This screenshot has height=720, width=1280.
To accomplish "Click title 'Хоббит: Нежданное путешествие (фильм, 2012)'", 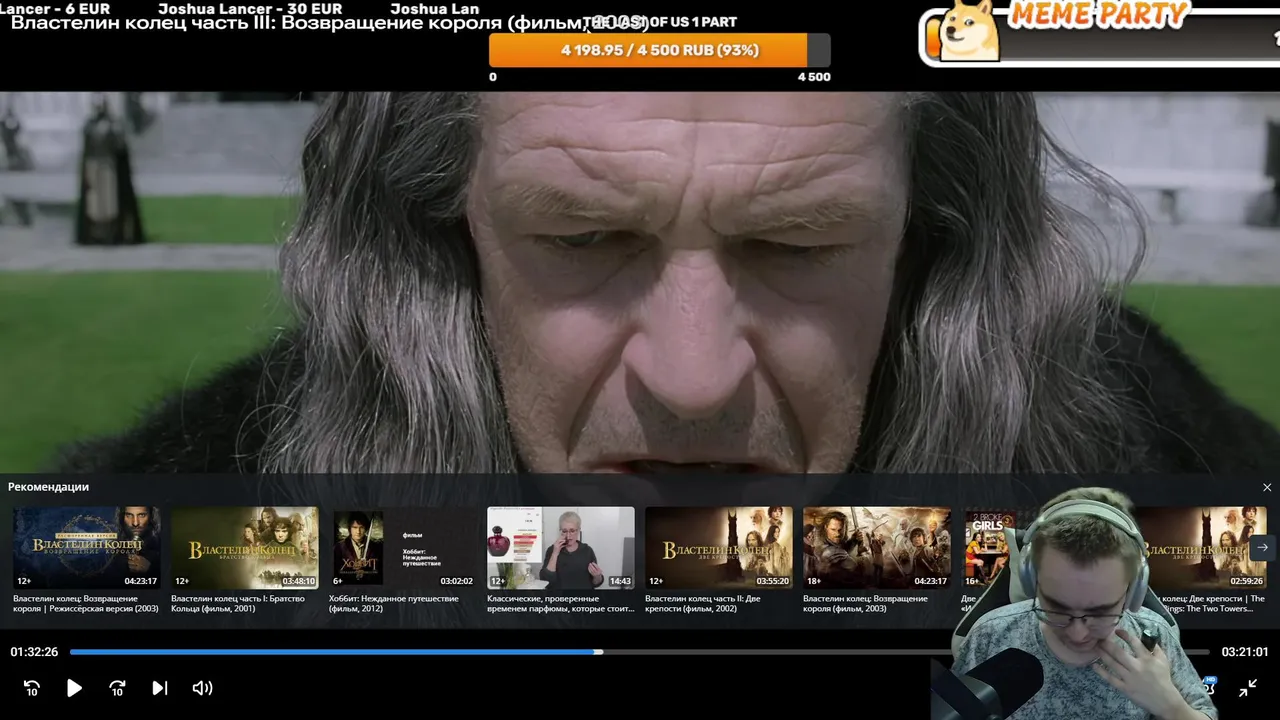I will [394, 603].
